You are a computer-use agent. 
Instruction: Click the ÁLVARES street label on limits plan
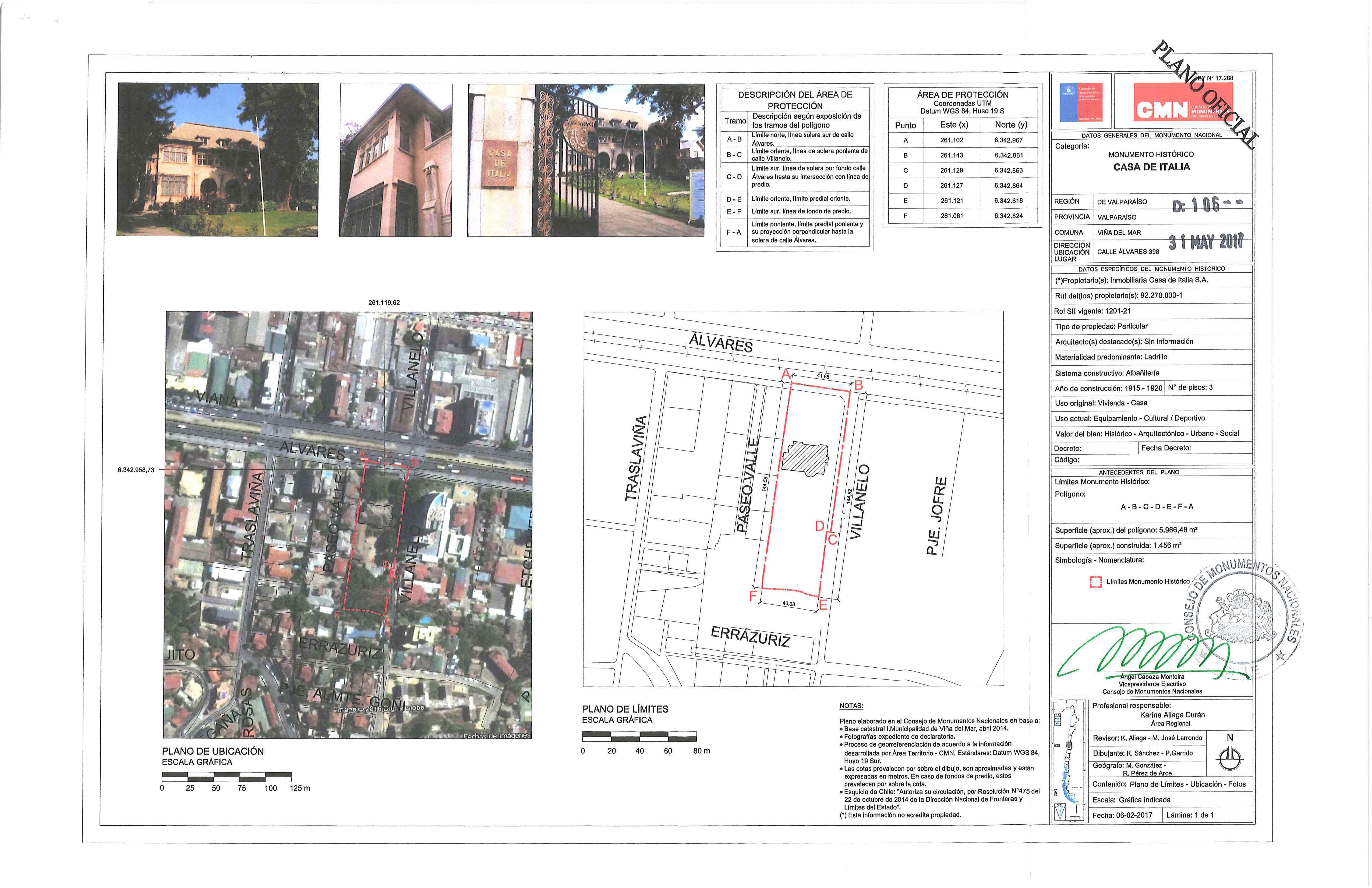tap(721, 344)
